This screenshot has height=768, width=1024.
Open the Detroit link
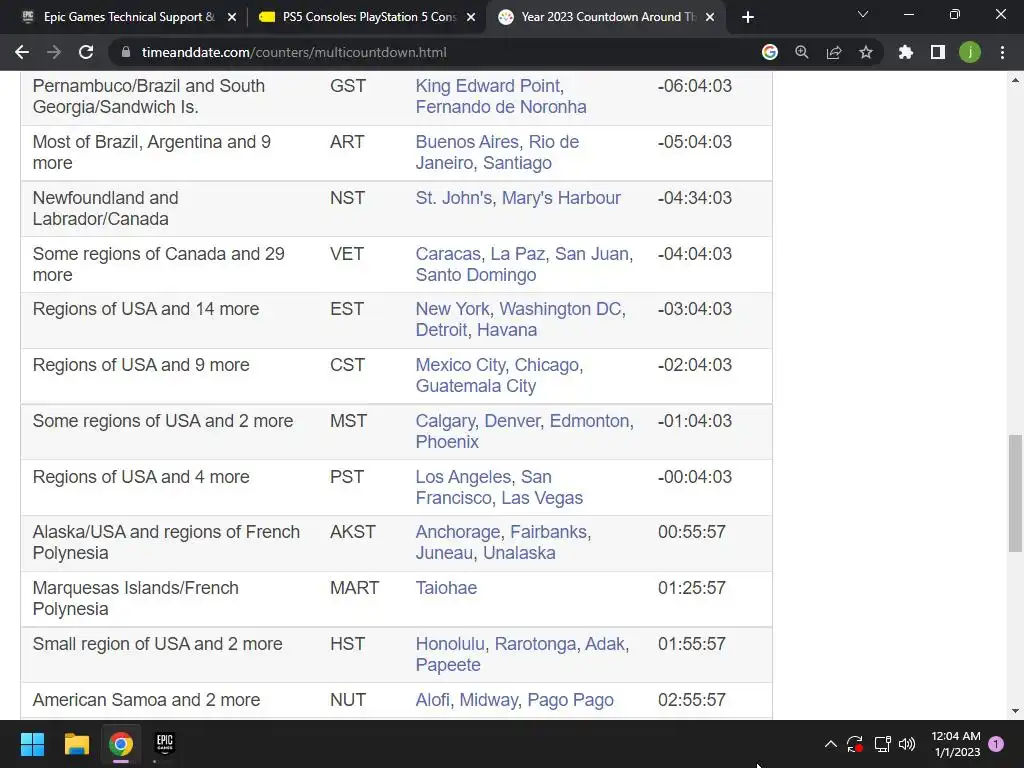click(441, 330)
